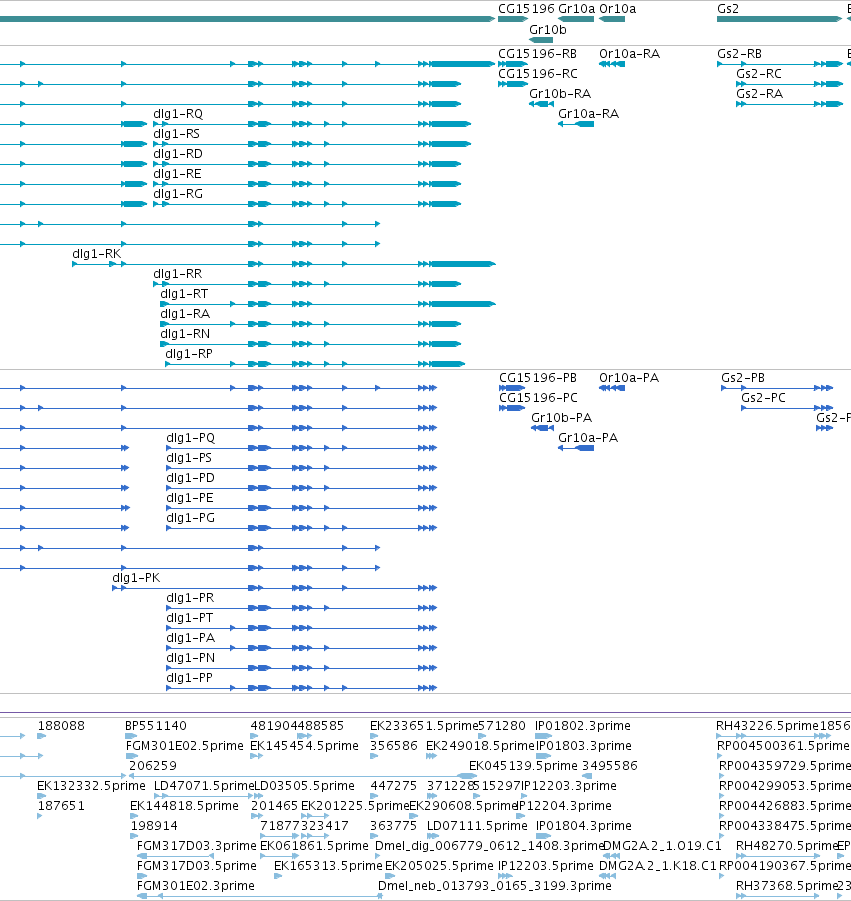Screen dimensions: 851x901
Task: Select transcript dlg1-RA
Action: (185, 314)
